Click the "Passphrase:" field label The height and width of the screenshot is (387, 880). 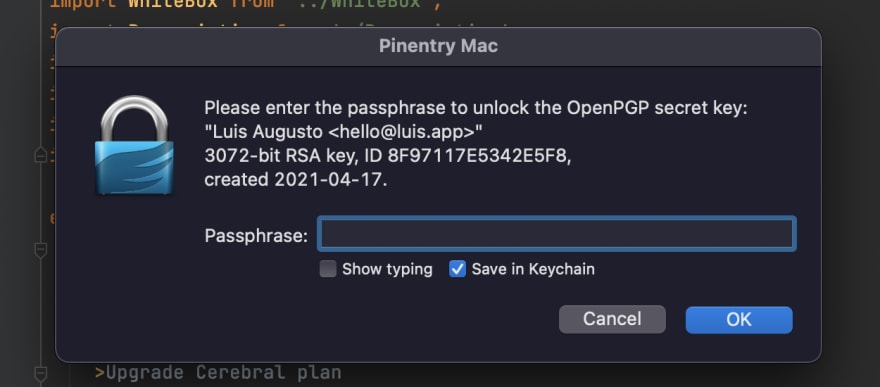pyautogui.click(x=256, y=236)
